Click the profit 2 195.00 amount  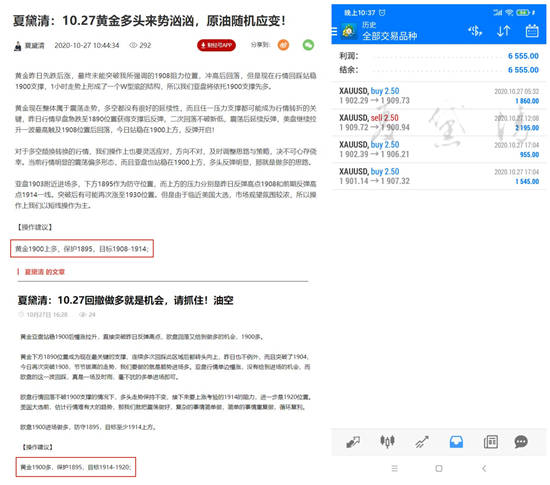(527, 128)
